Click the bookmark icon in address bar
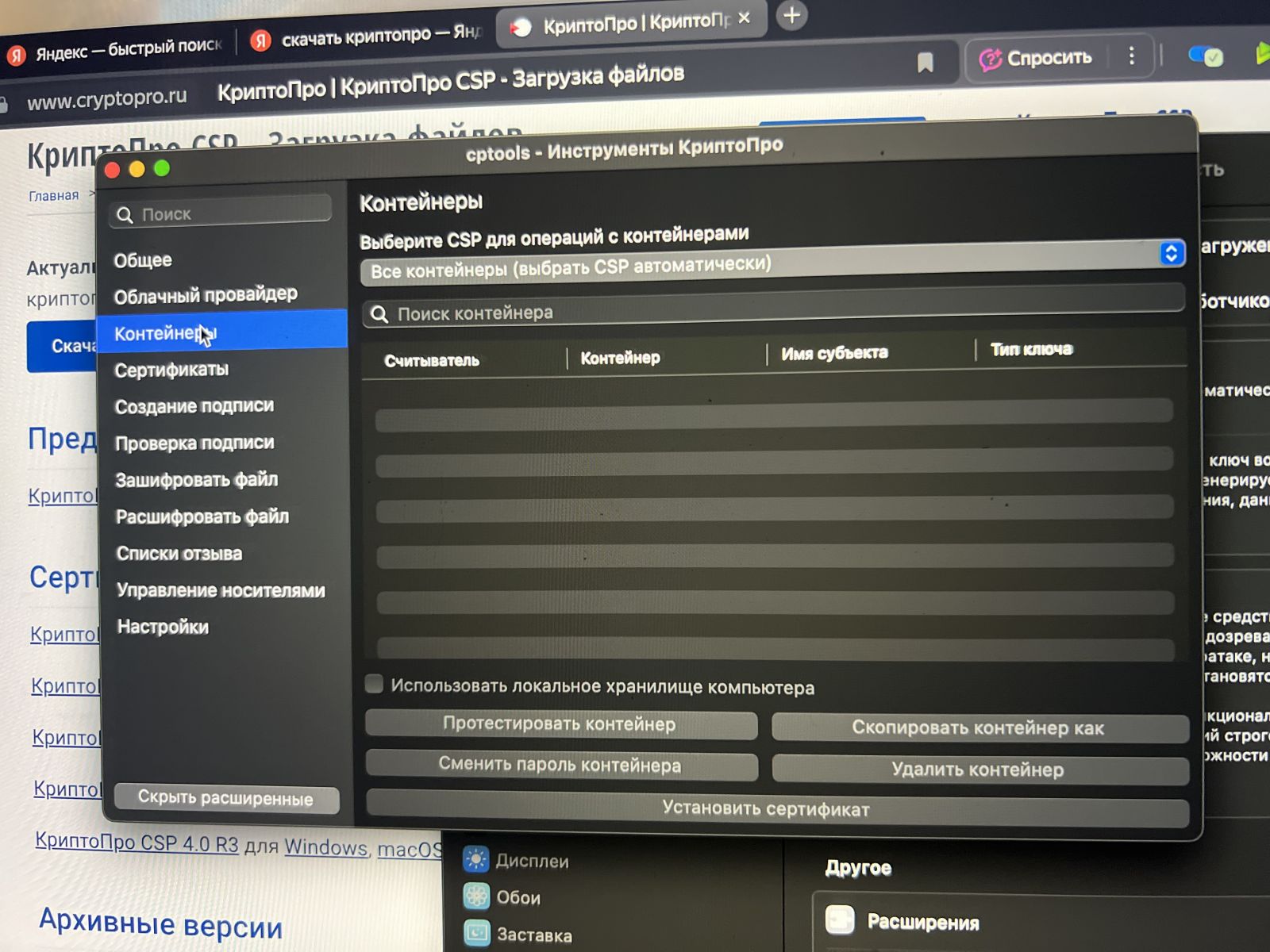 point(925,63)
